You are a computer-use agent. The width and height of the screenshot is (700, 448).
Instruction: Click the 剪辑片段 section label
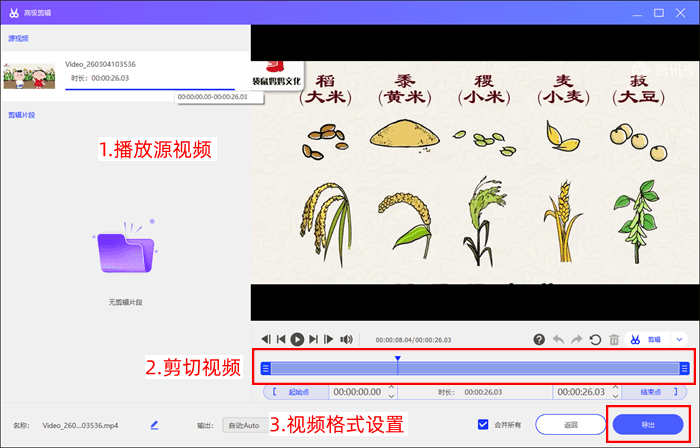[x=21, y=115]
